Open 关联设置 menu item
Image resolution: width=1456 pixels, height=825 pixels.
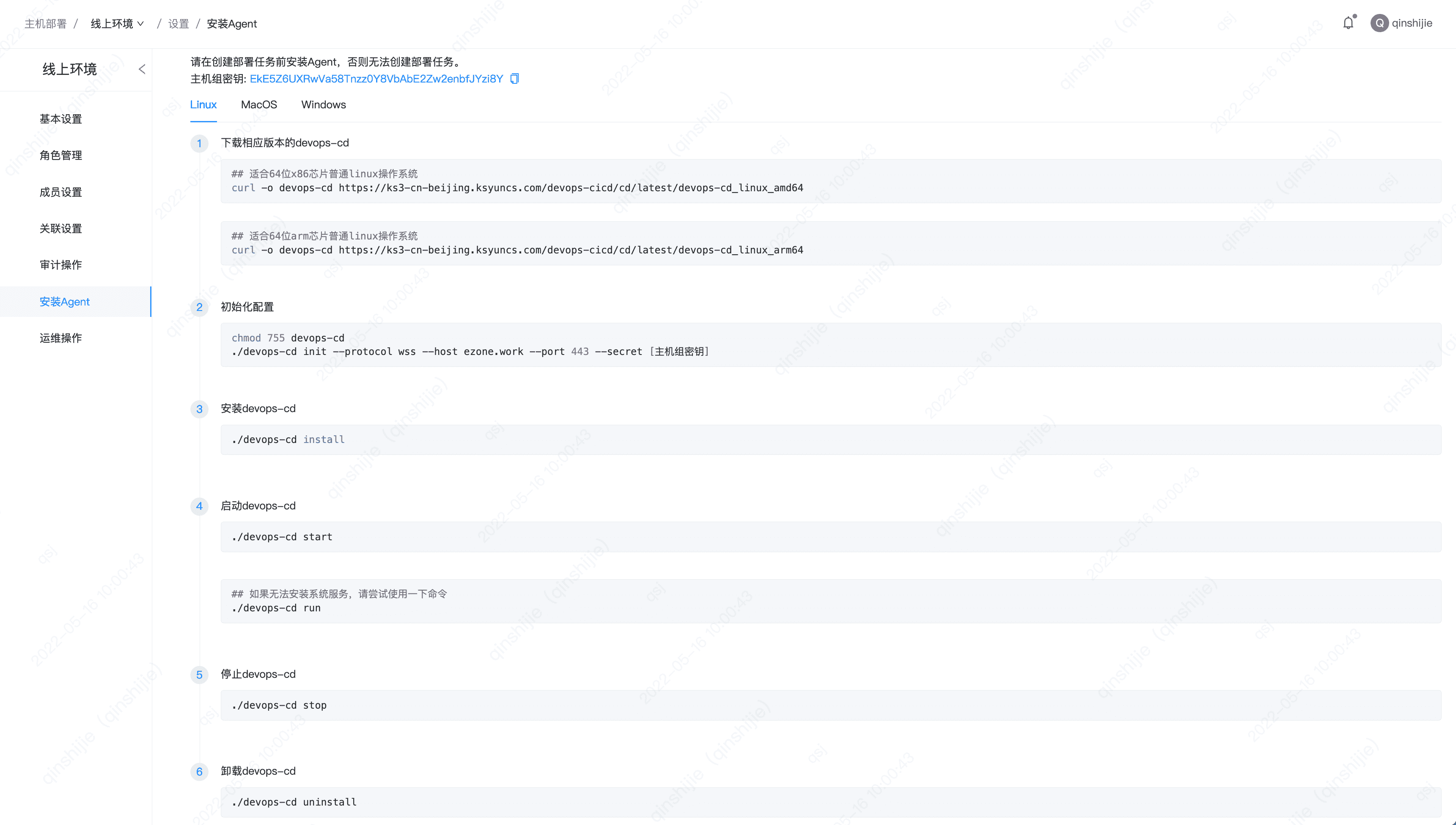[x=60, y=228]
